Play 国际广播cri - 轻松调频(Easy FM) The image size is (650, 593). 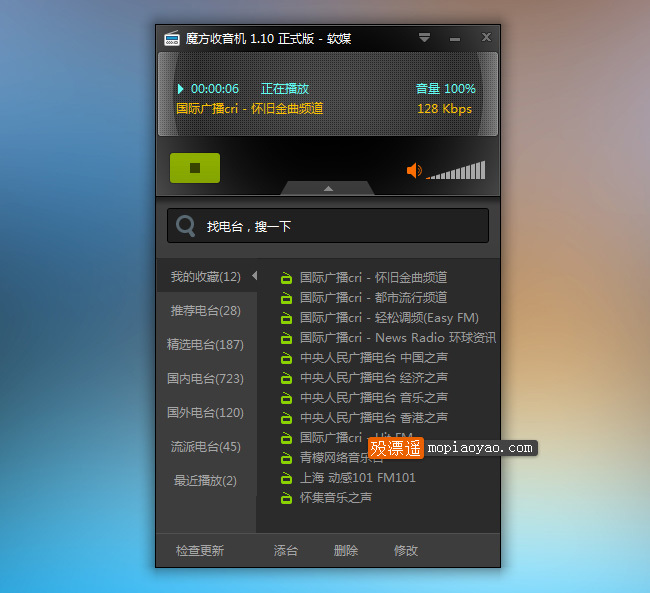pos(389,318)
